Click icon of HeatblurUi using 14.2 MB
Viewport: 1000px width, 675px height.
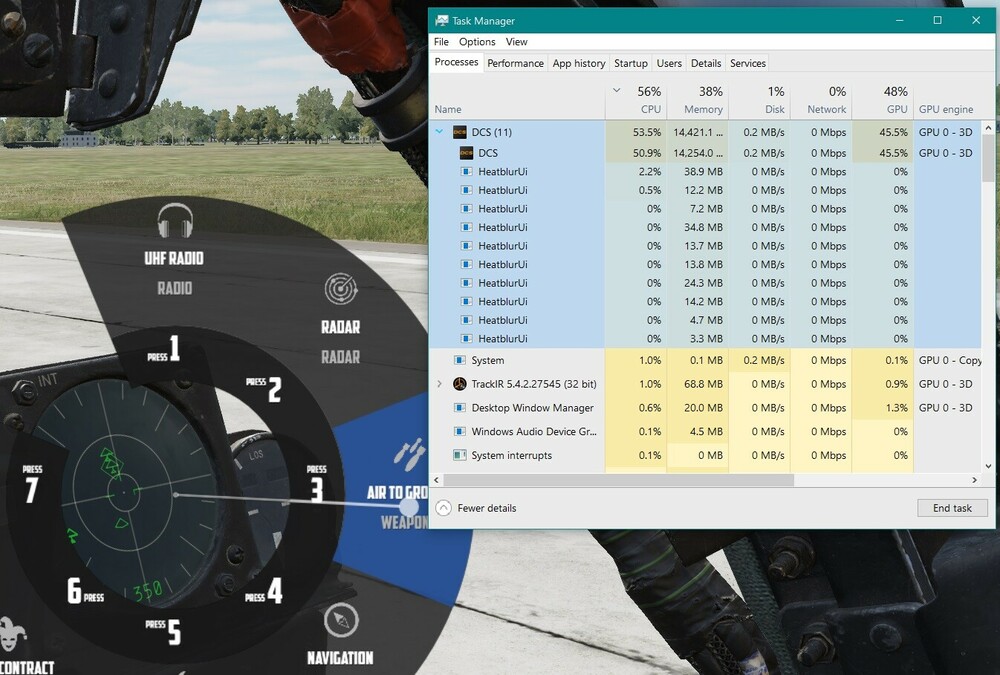tap(466, 301)
